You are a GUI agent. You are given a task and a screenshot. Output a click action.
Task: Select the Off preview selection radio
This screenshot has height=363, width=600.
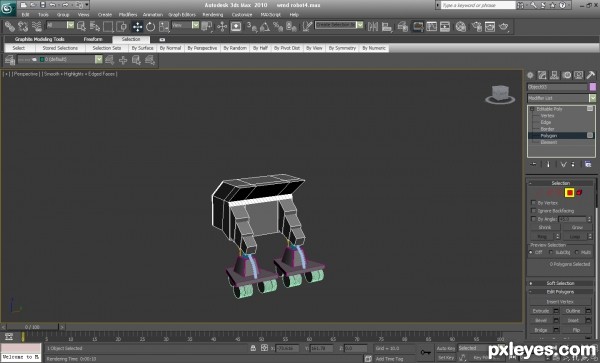(x=531, y=252)
